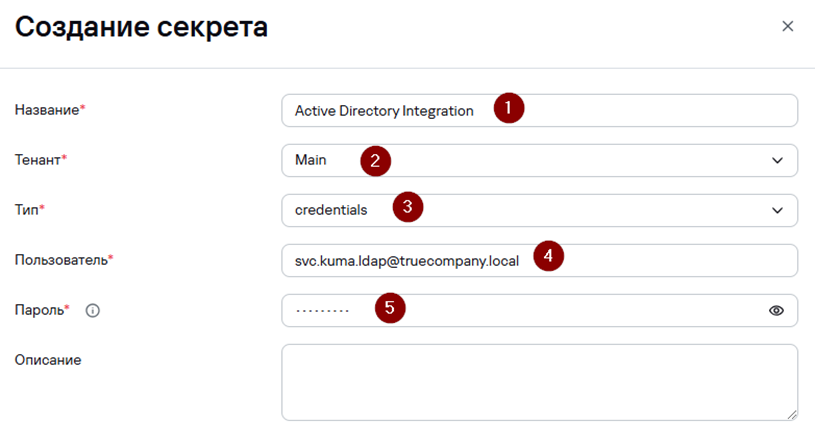Grab the Описание textarea resize handle
Image resolution: width=815 pixels, height=447 pixels.
(792, 415)
